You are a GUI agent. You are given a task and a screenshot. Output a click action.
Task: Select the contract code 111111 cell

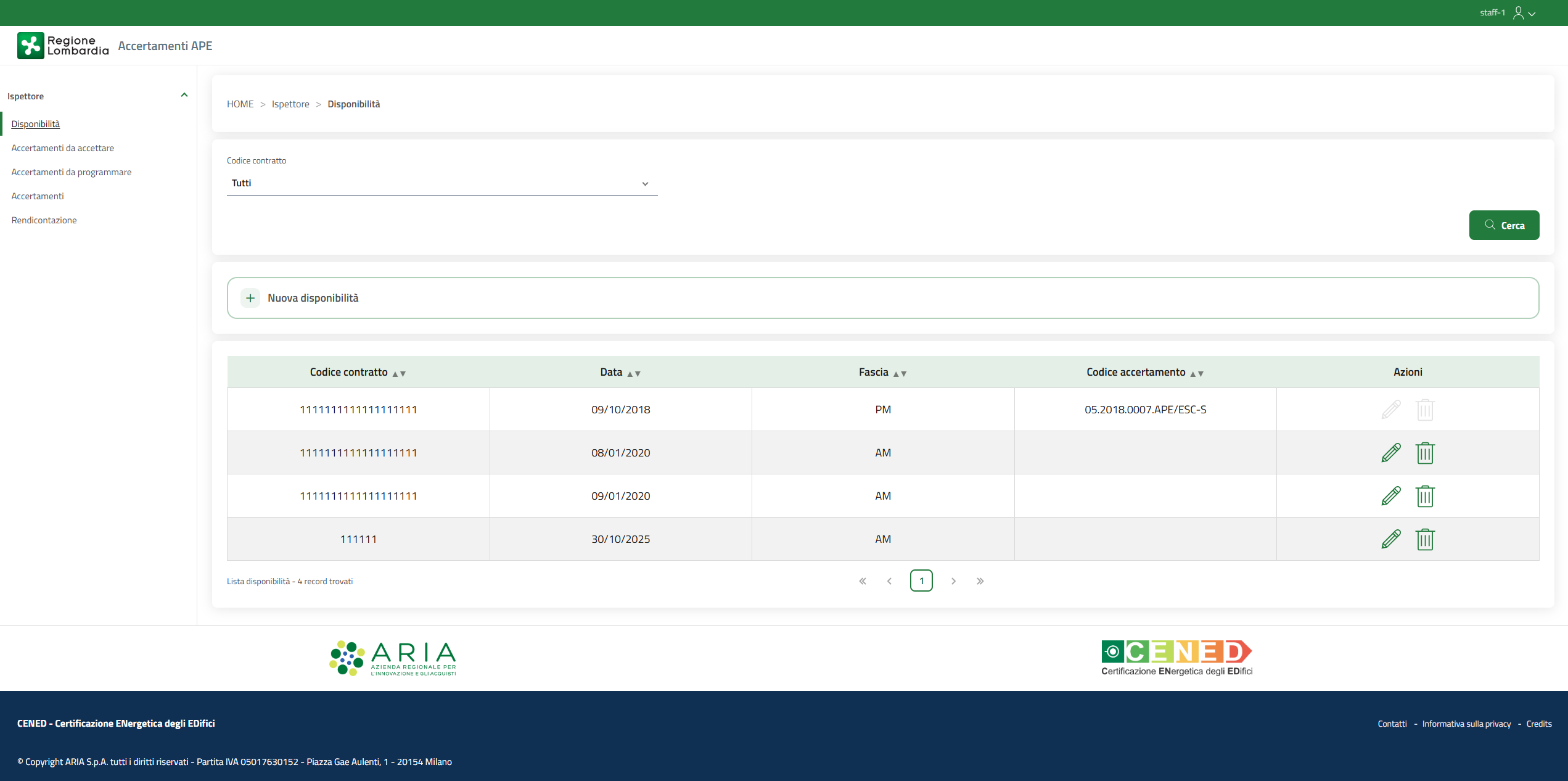point(358,539)
